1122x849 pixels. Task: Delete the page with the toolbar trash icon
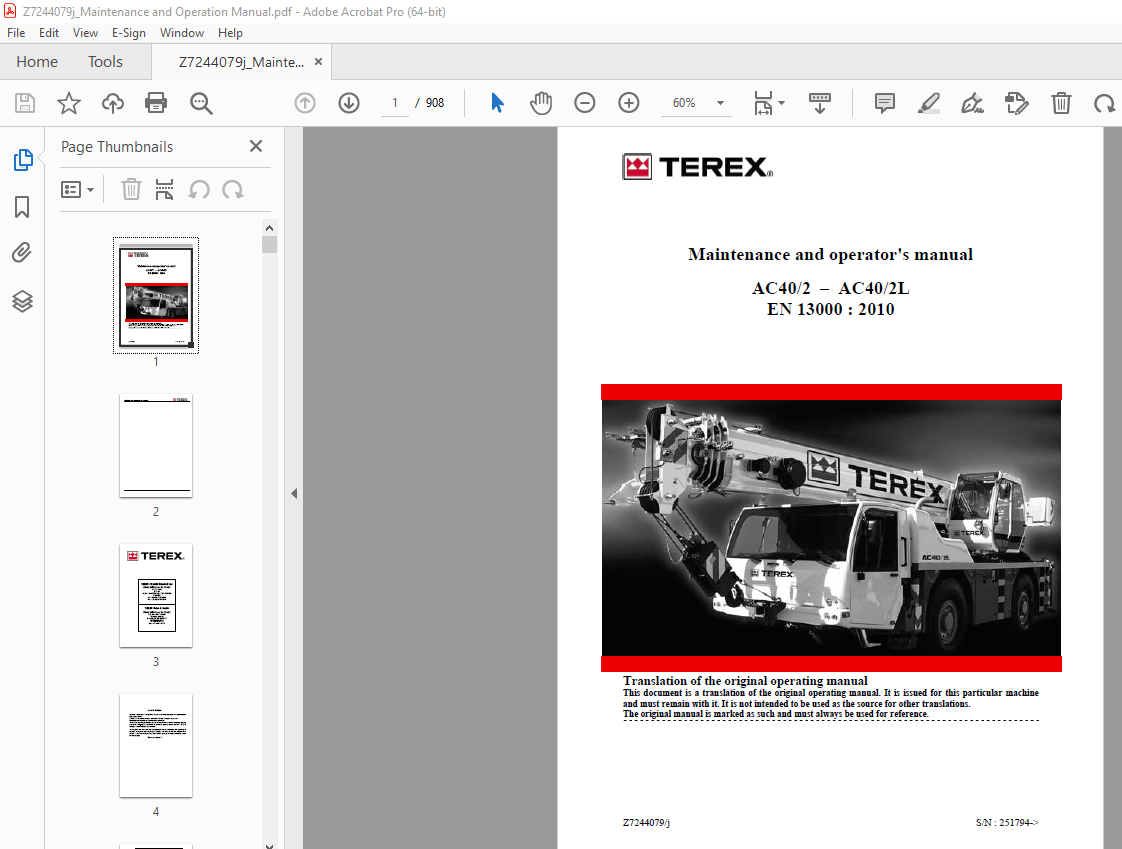click(x=1061, y=103)
